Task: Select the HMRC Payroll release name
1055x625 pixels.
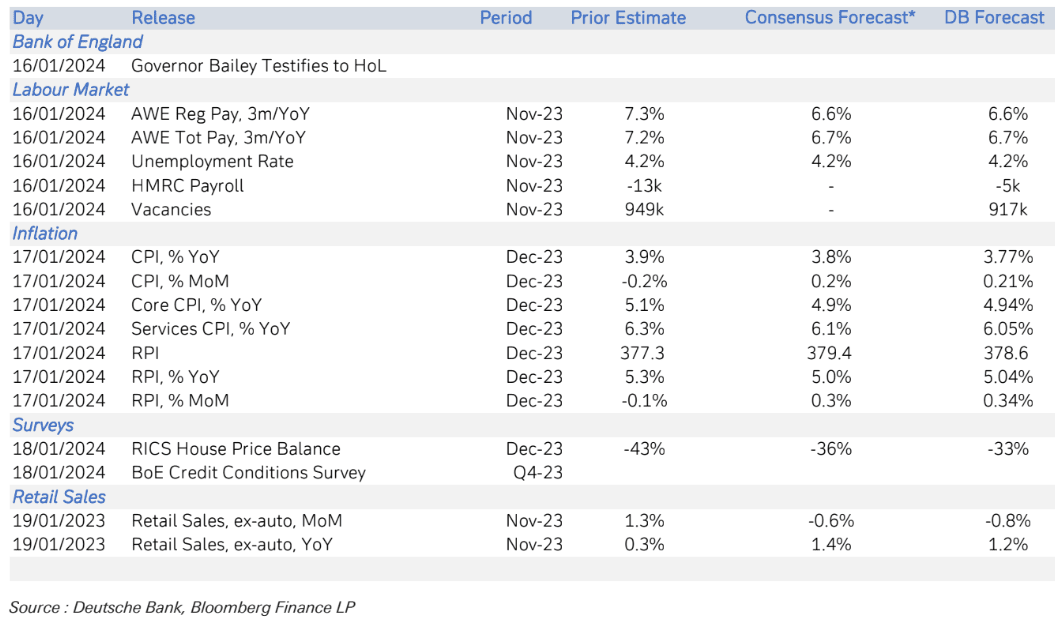Action: click(187, 186)
